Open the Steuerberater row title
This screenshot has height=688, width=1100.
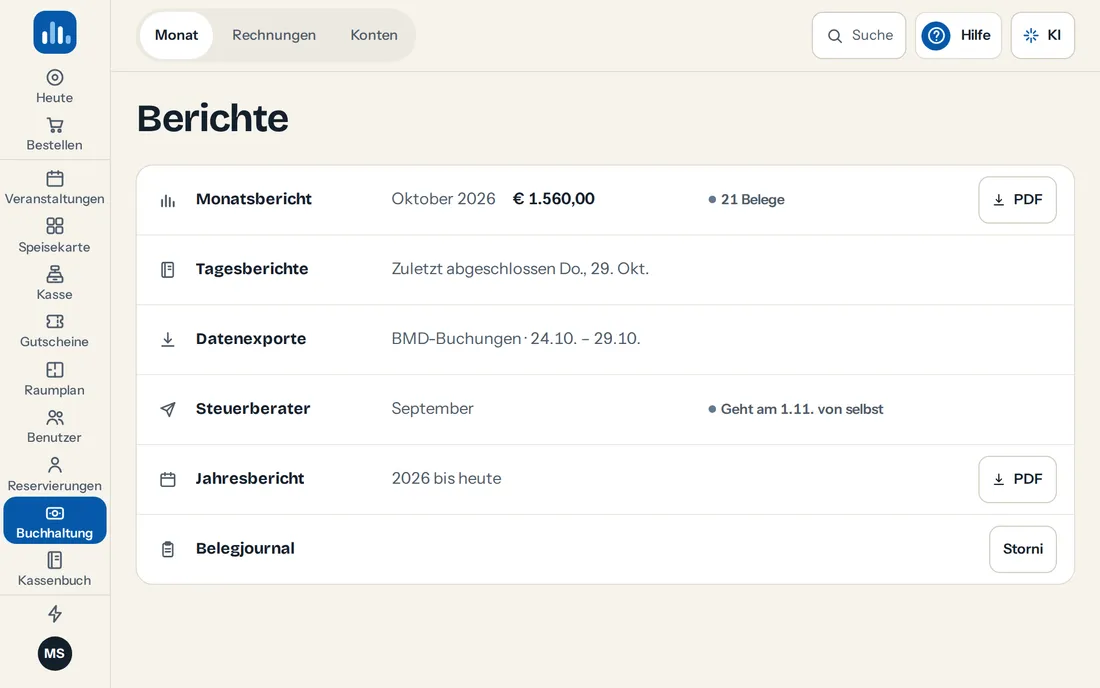253,408
